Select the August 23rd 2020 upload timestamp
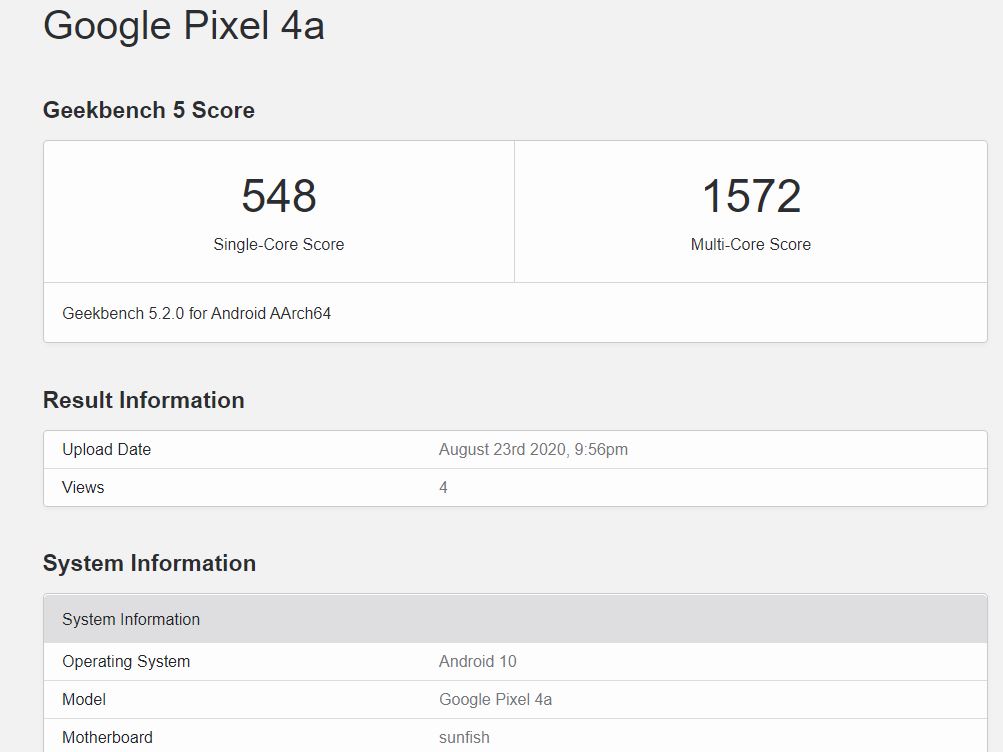 coord(533,449)
